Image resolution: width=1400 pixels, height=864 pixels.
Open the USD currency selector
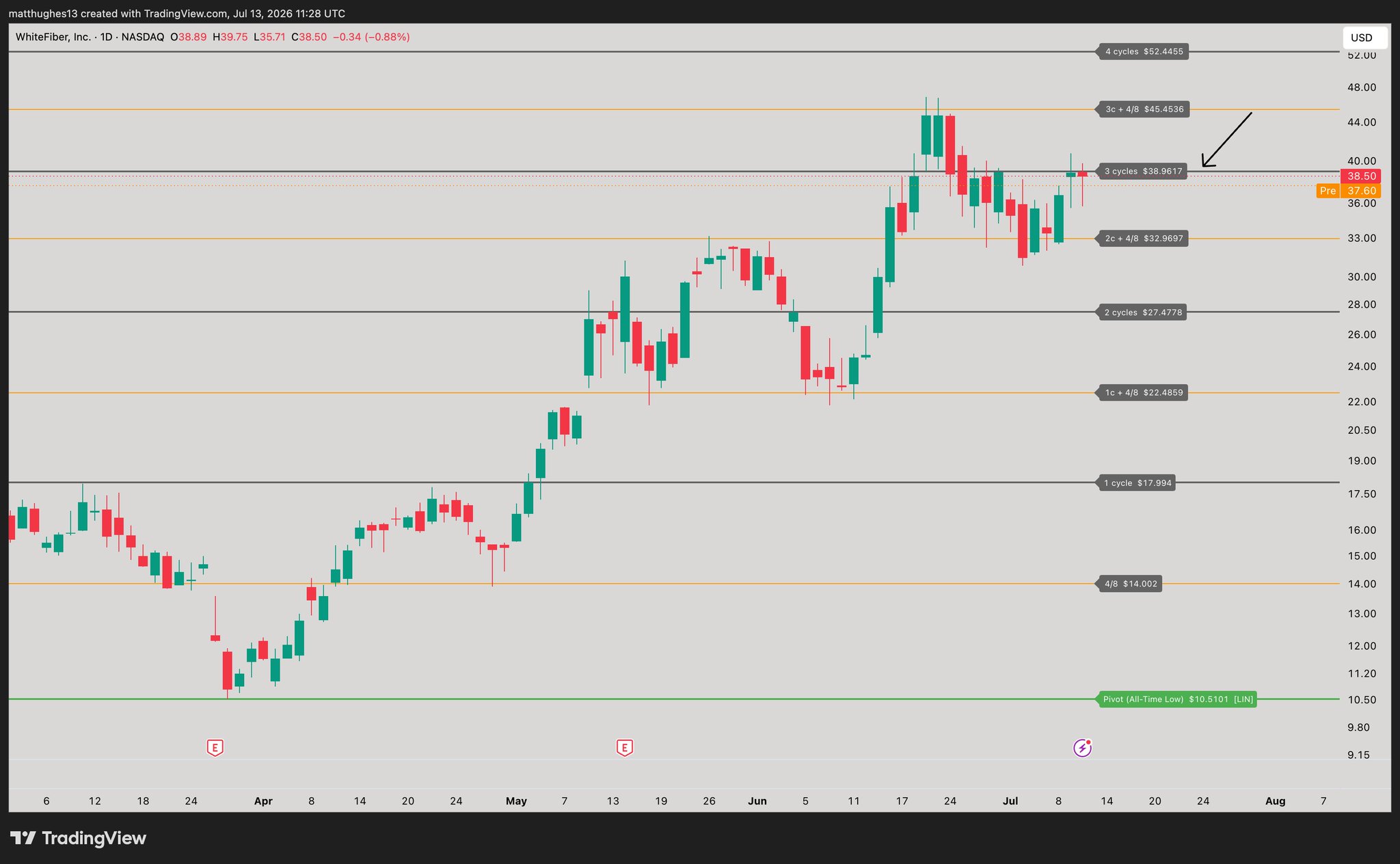click(x=1364, y=38)
